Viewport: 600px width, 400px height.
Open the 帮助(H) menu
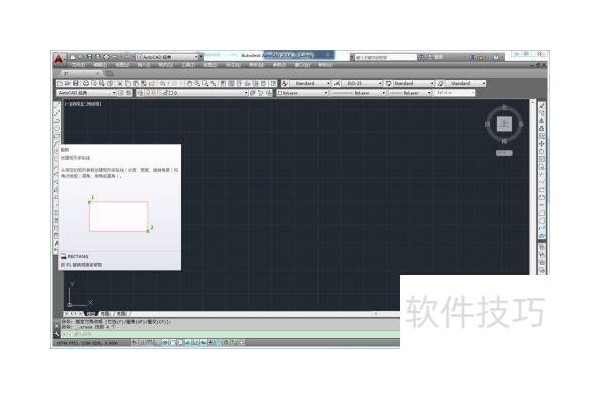[x=325, y=65]
